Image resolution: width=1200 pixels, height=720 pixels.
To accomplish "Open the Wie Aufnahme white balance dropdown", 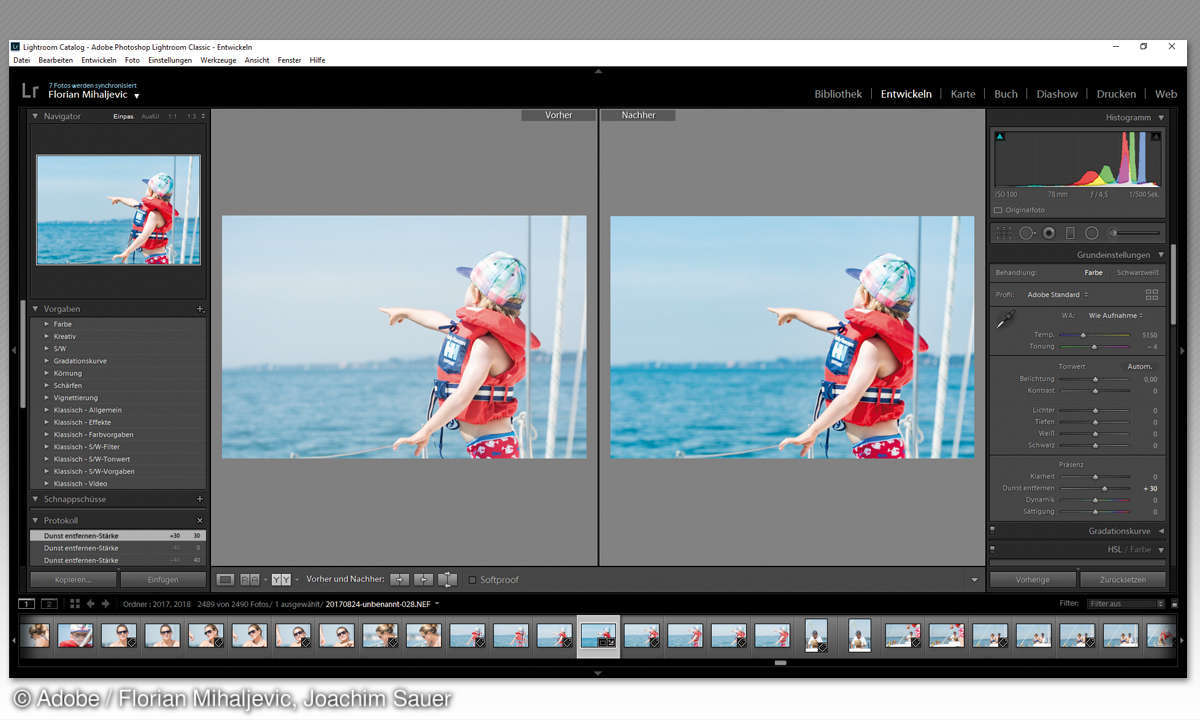I will click(x=1116, y=315).
